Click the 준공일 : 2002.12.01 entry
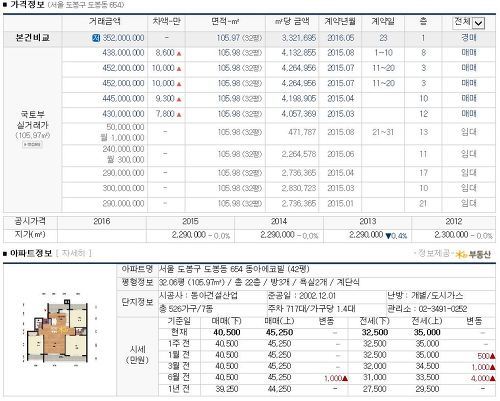Screen dimensions: 500x401 [302, 296]
